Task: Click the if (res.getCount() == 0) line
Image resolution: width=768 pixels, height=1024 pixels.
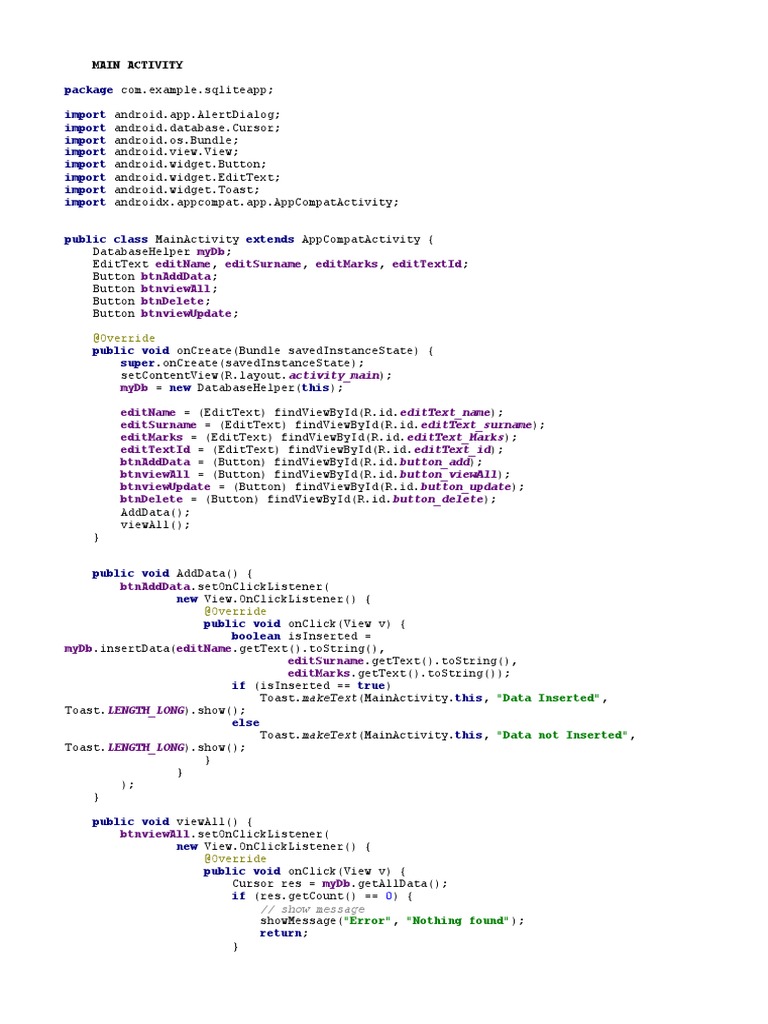Action: (x=322, y=897)
